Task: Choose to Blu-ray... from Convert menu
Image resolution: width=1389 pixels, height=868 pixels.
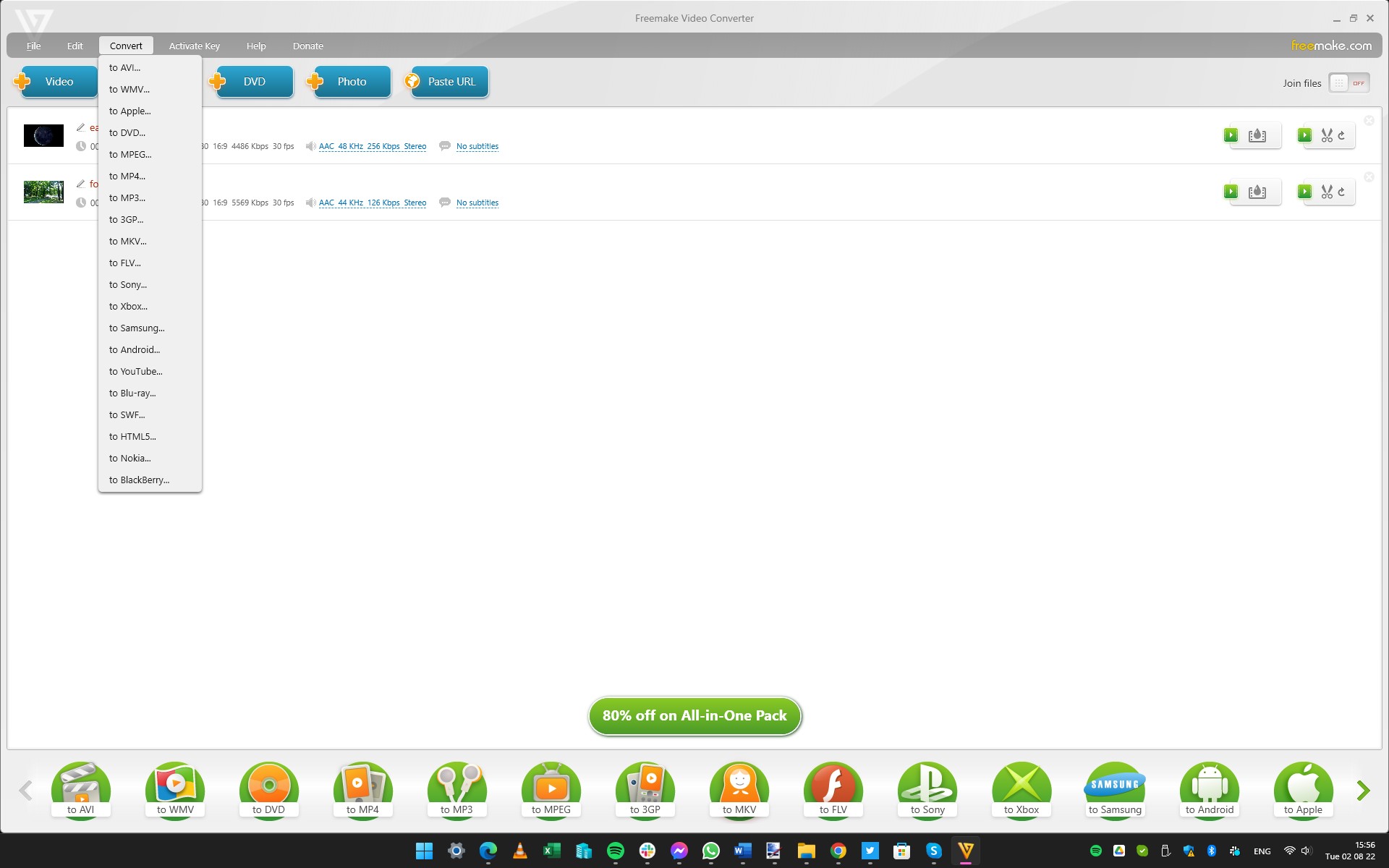Action: [150, 393]
